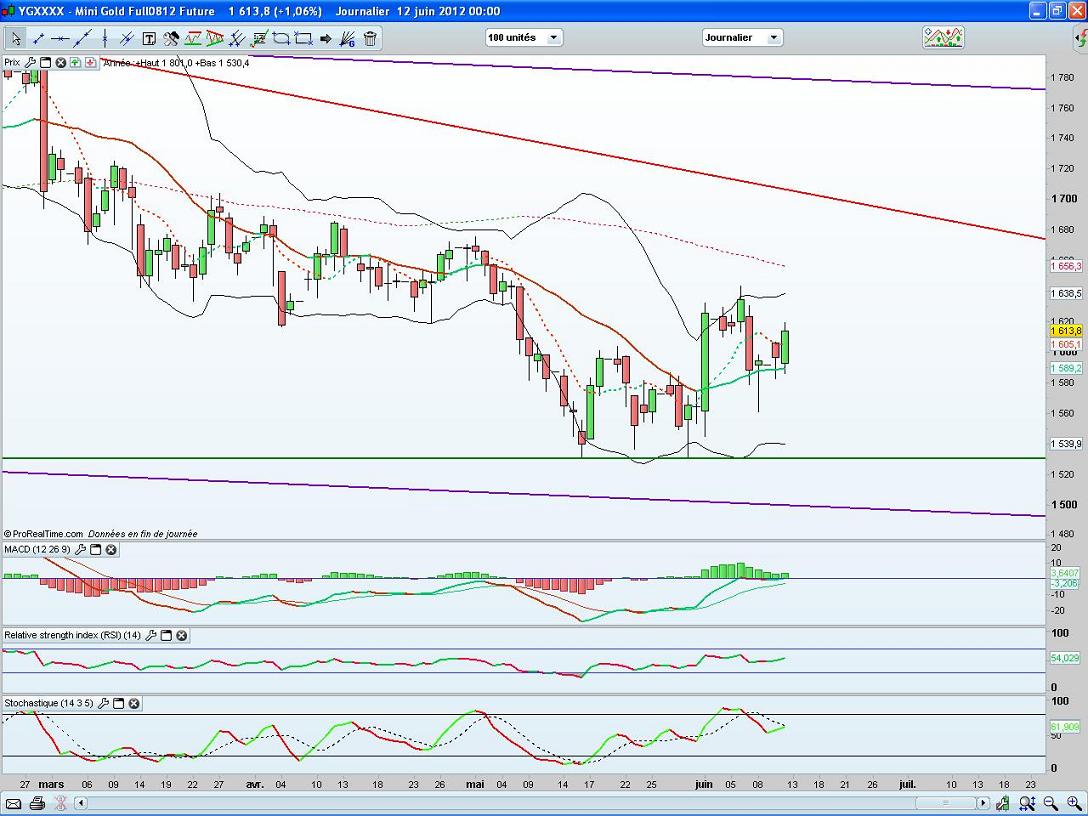This screenshot has height=816, width=1088.
Task: Open the RSI wrench settings
Action: point(151,636)
